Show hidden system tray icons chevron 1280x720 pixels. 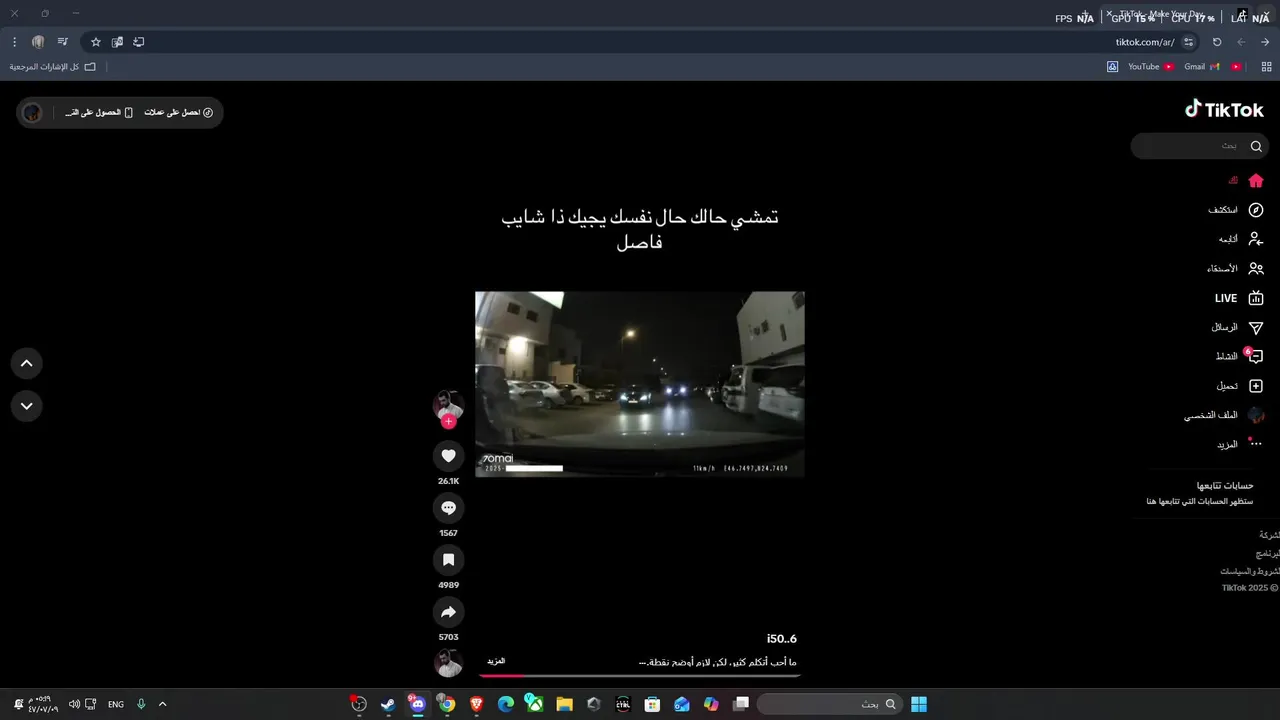tap(163, 704)
